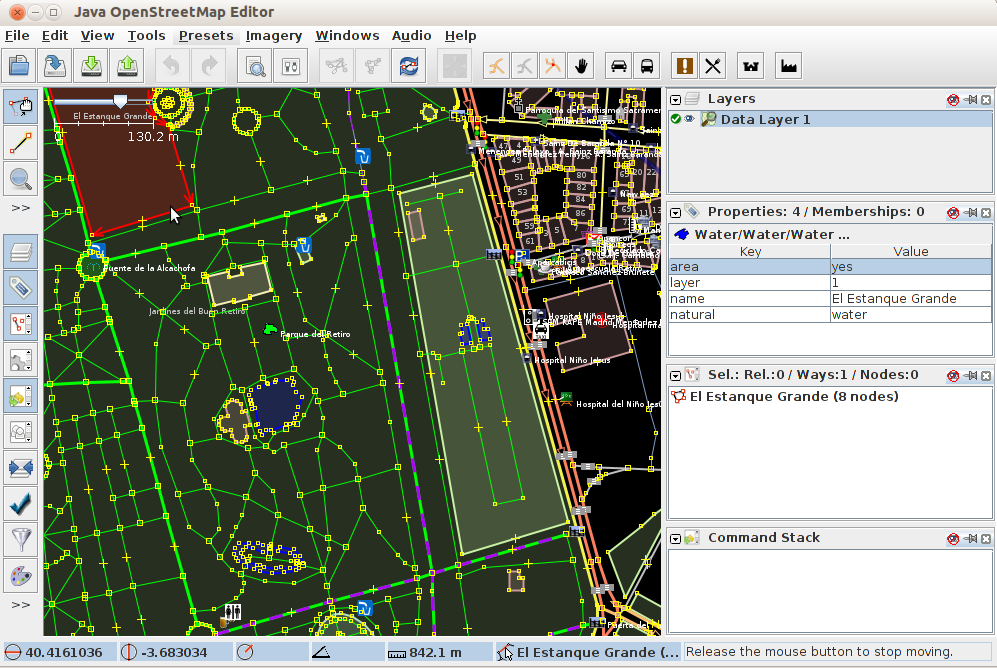
Task: Open the Presets menu
Action: pyautogui.click(x=206, y=35)
